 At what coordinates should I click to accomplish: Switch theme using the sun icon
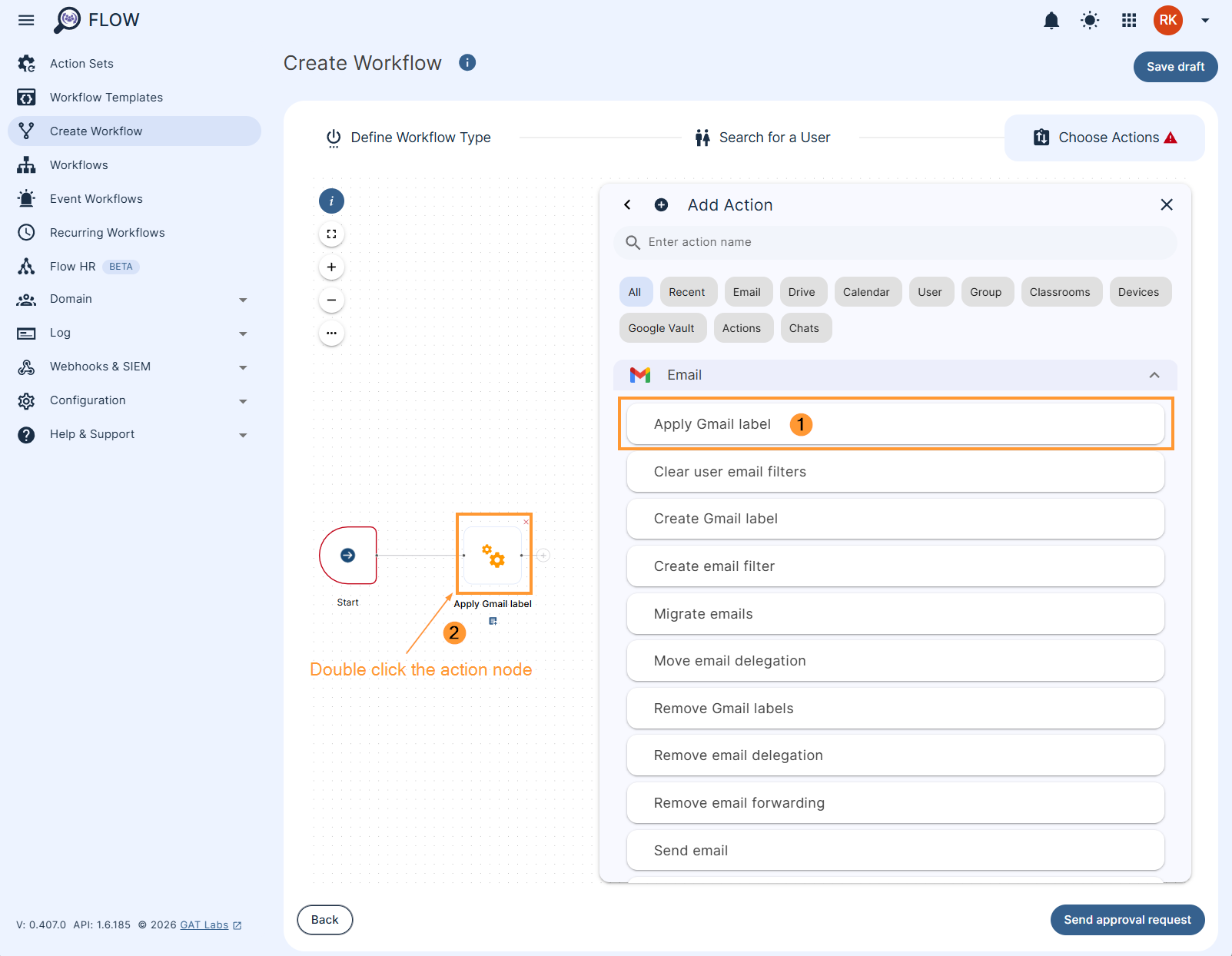click(1090, 21)
